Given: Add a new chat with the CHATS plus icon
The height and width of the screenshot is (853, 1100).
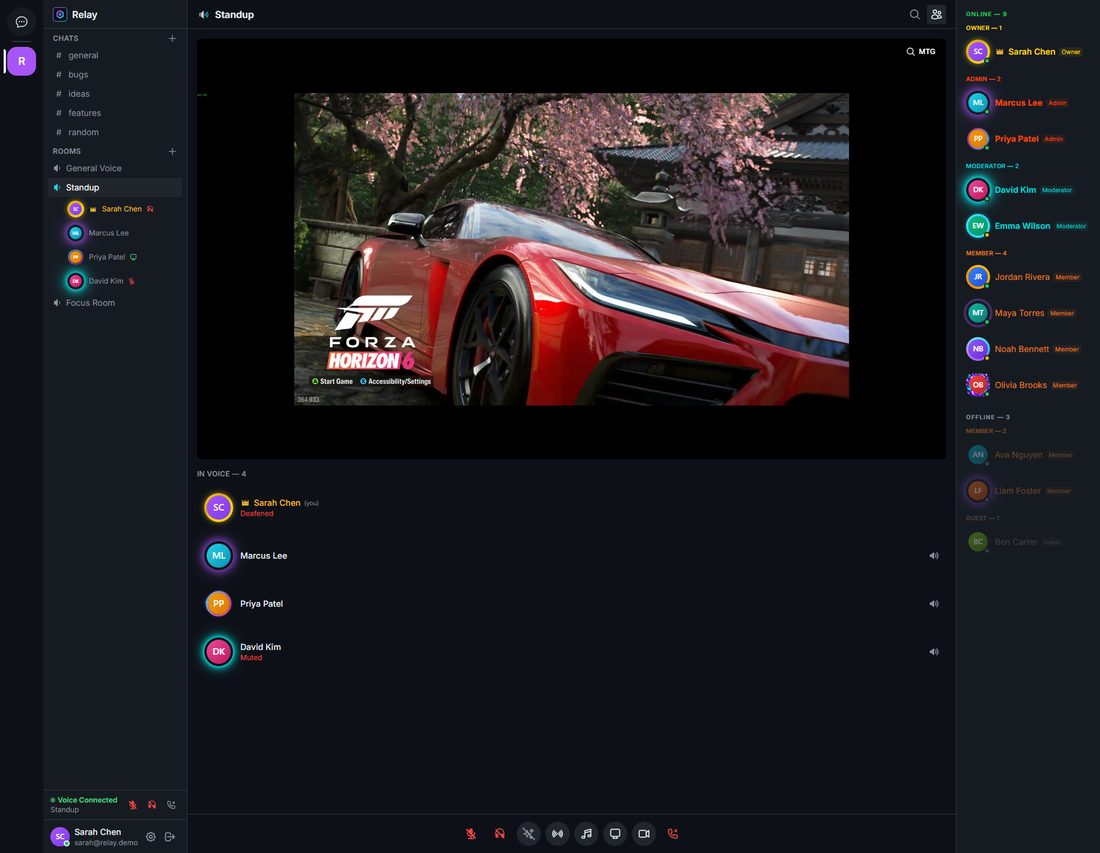Looking at the screenshot, I should coord(172,38).
